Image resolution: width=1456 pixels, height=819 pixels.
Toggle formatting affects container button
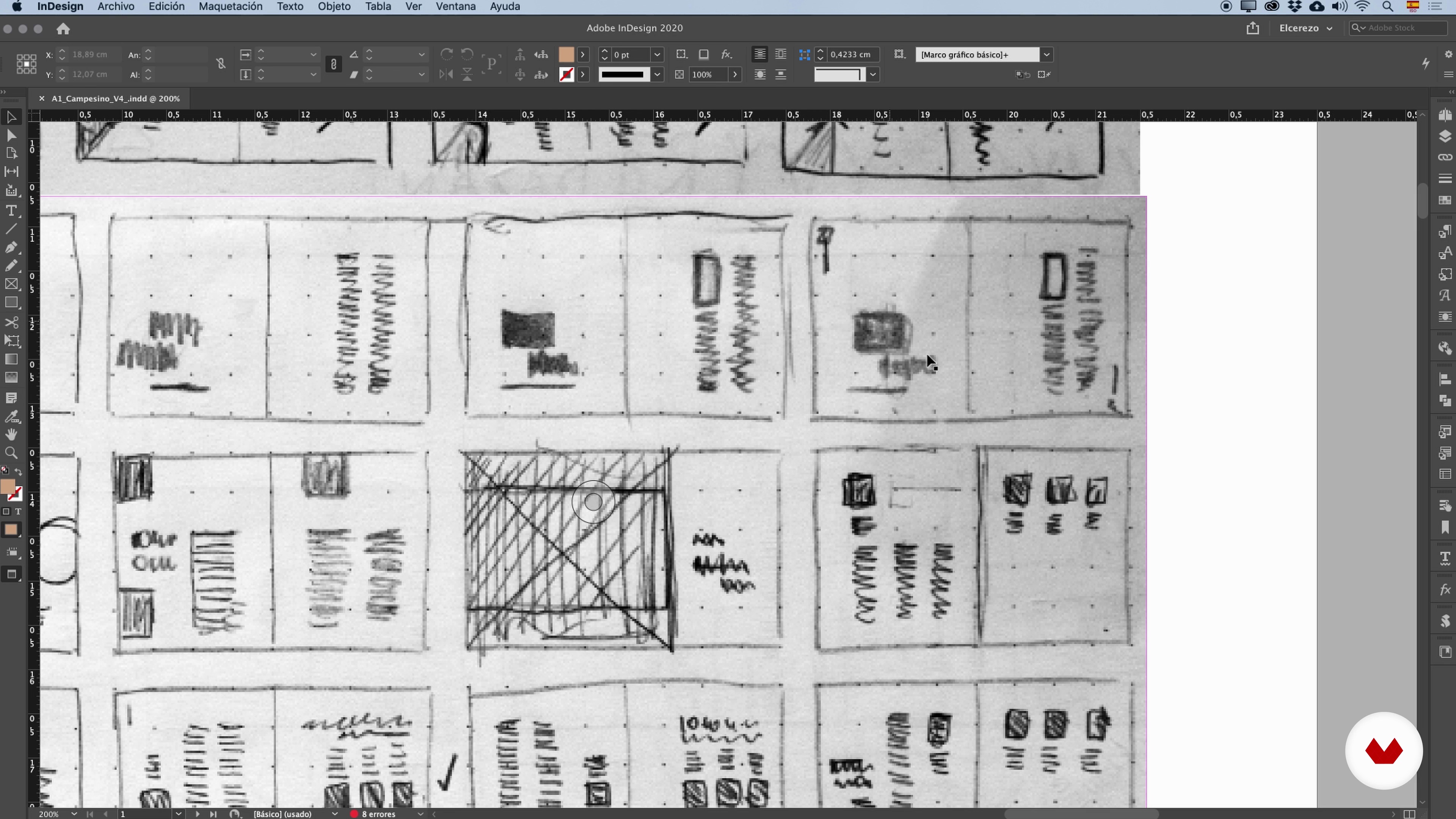click(x=6, y=511)
